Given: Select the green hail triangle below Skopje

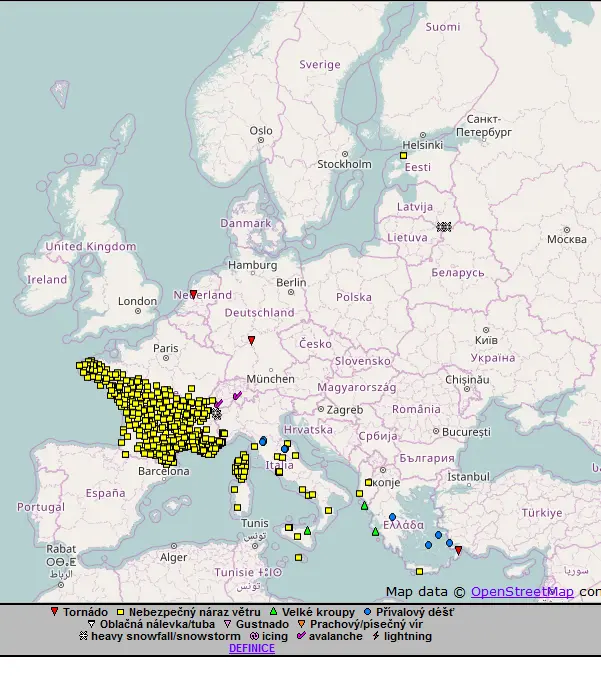Looking at the screenshot, I should click(x=365, y=505).
